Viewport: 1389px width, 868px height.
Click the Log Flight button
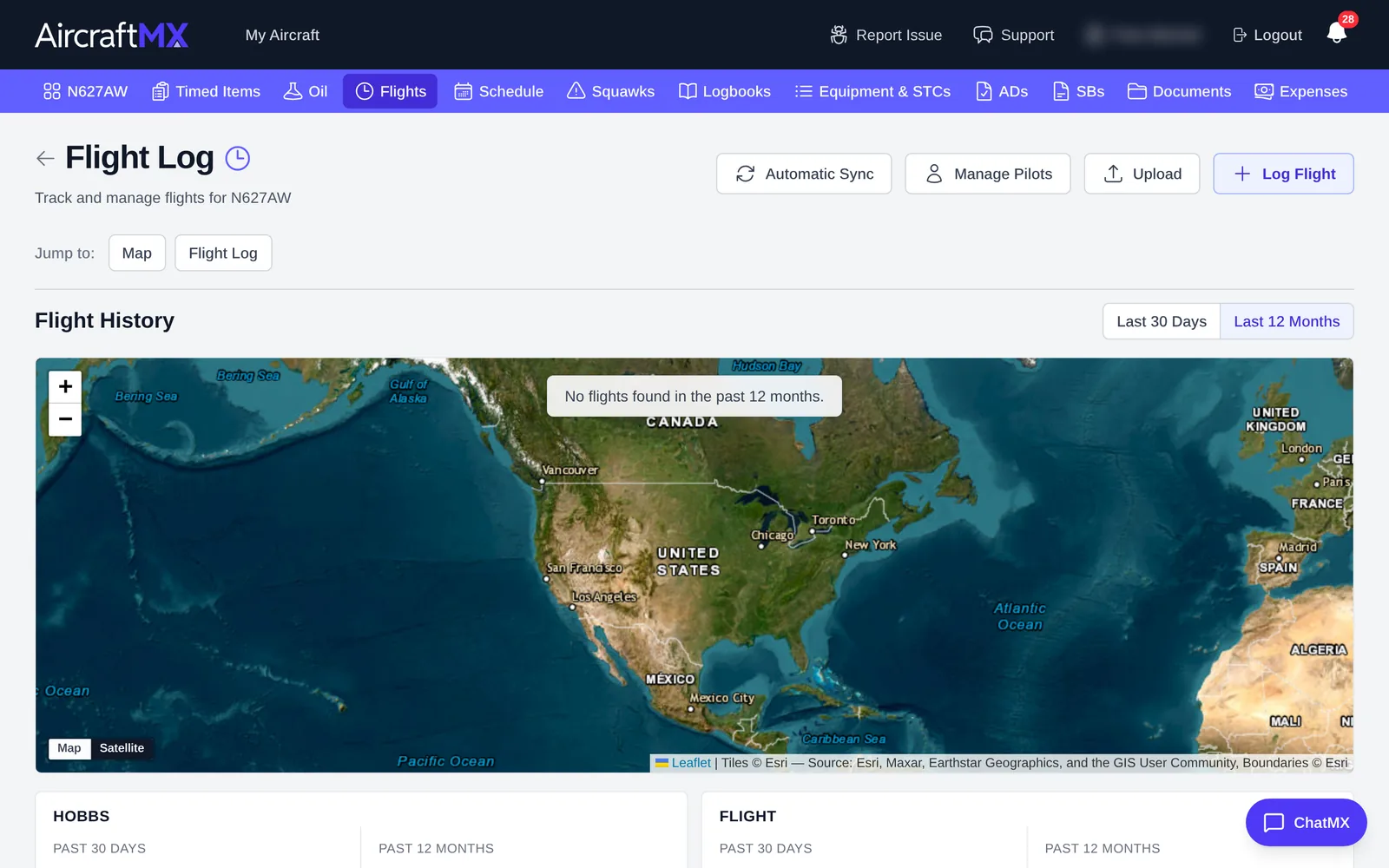pyautogui.click(x=1283, y=174)
